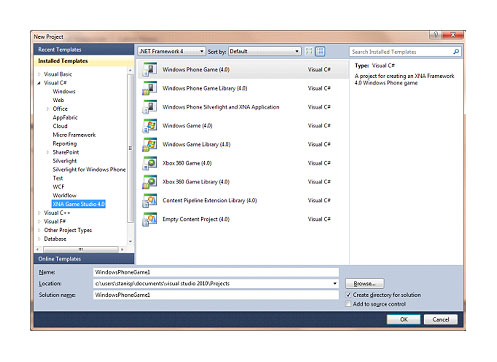Click in the project Name field
This screenshot has height=362, width=497.
point(216,272)
